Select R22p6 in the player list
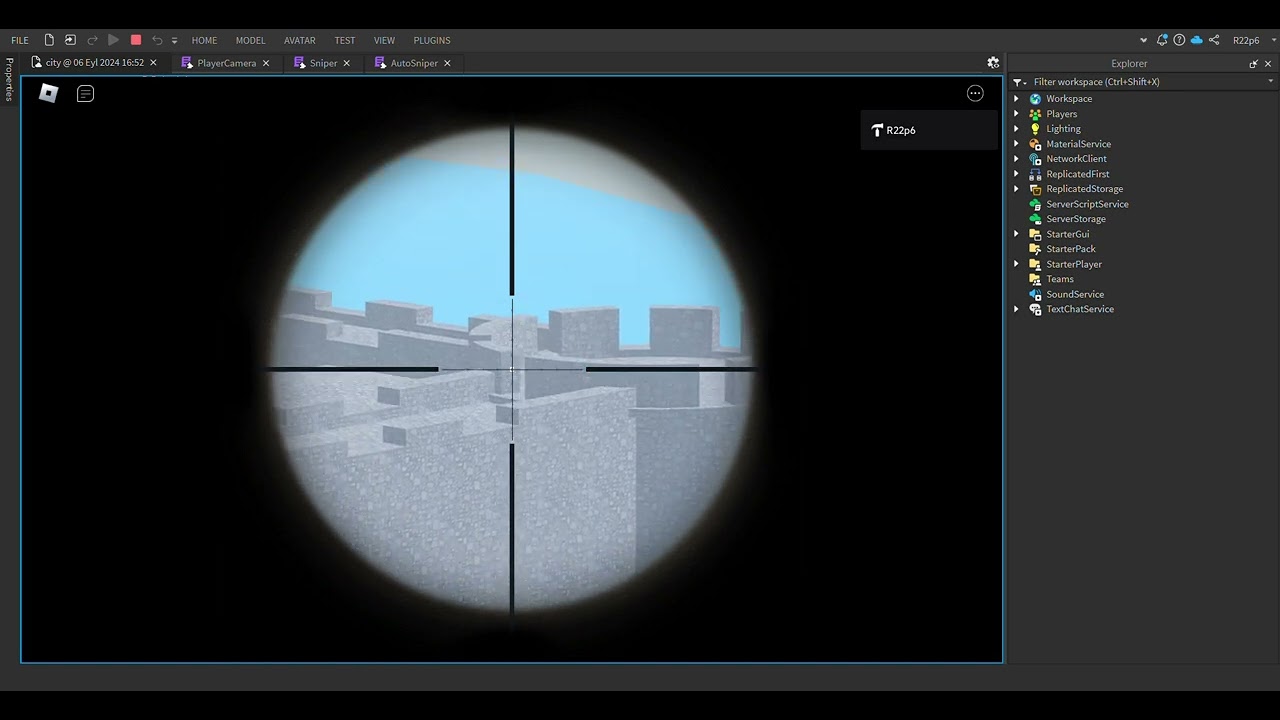This screenshot has width=1280, height=720. coord(929,130)
